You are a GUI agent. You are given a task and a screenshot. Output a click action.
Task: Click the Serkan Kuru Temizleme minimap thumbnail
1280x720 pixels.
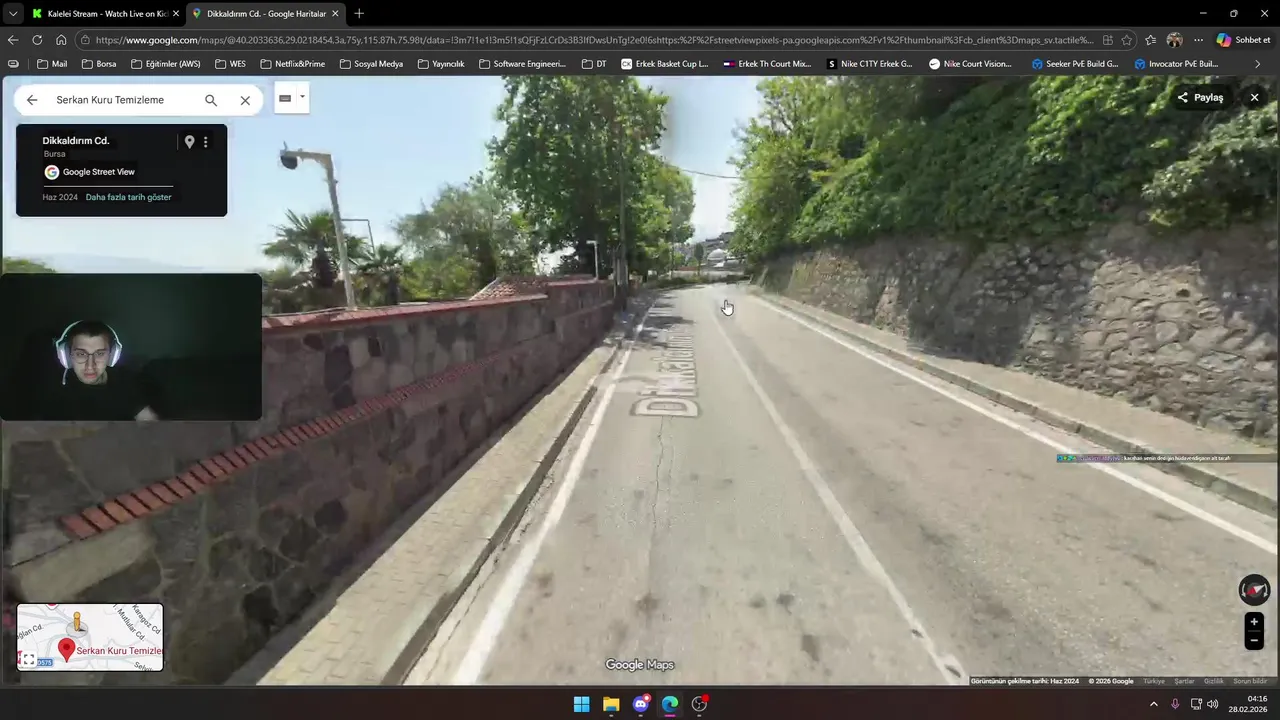pos(90,637)
